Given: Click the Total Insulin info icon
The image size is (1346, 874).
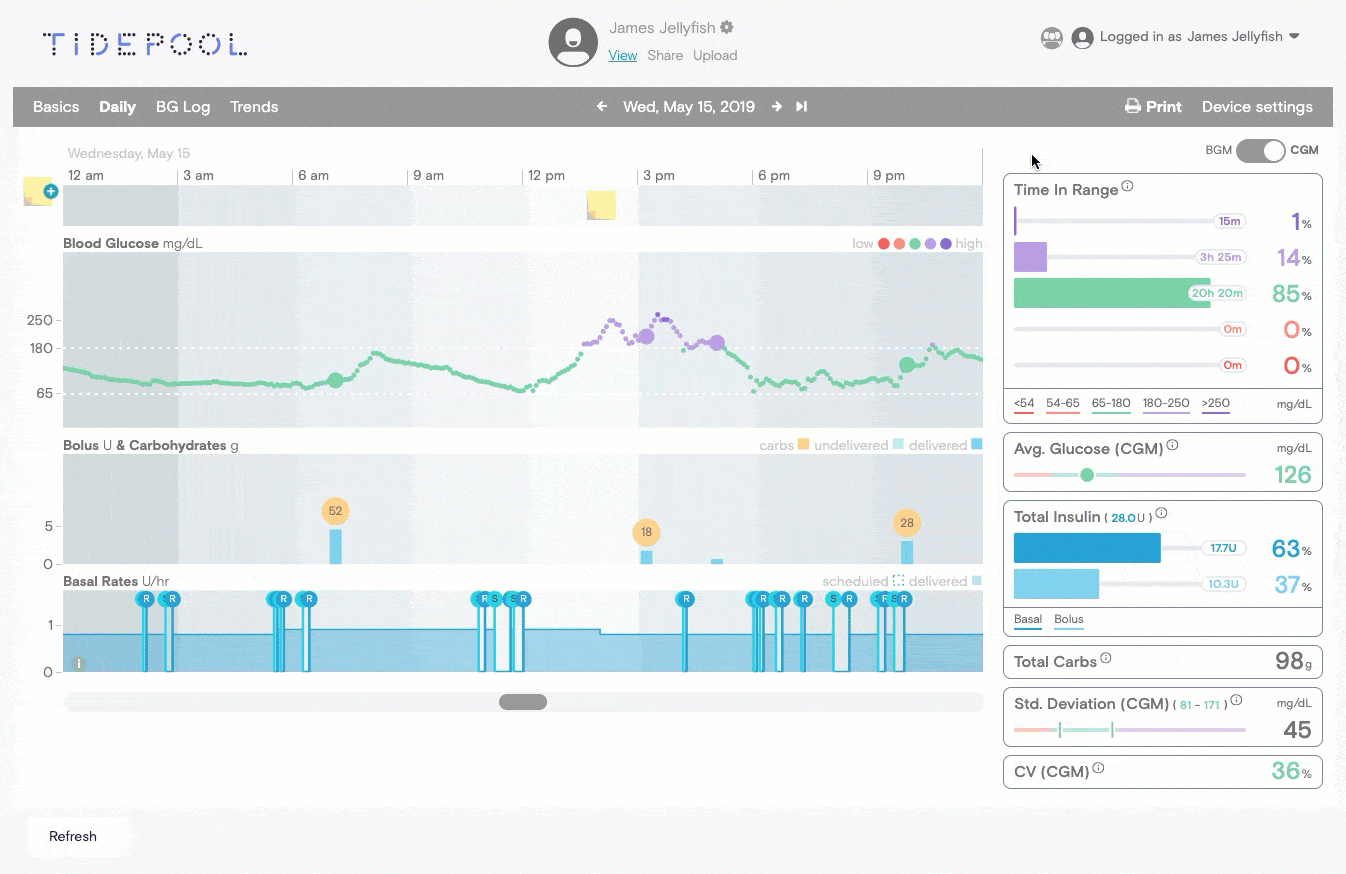Looking at the screenshot, I should (x=1162, y=511).
